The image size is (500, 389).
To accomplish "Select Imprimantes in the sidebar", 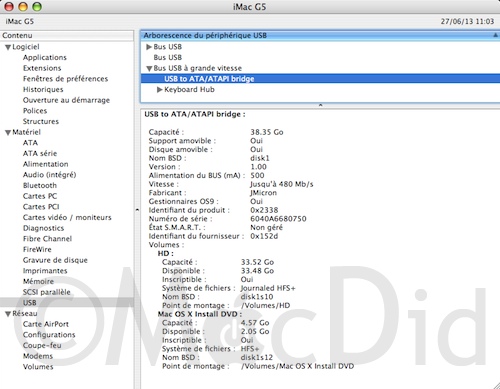I will pos(45,271).
